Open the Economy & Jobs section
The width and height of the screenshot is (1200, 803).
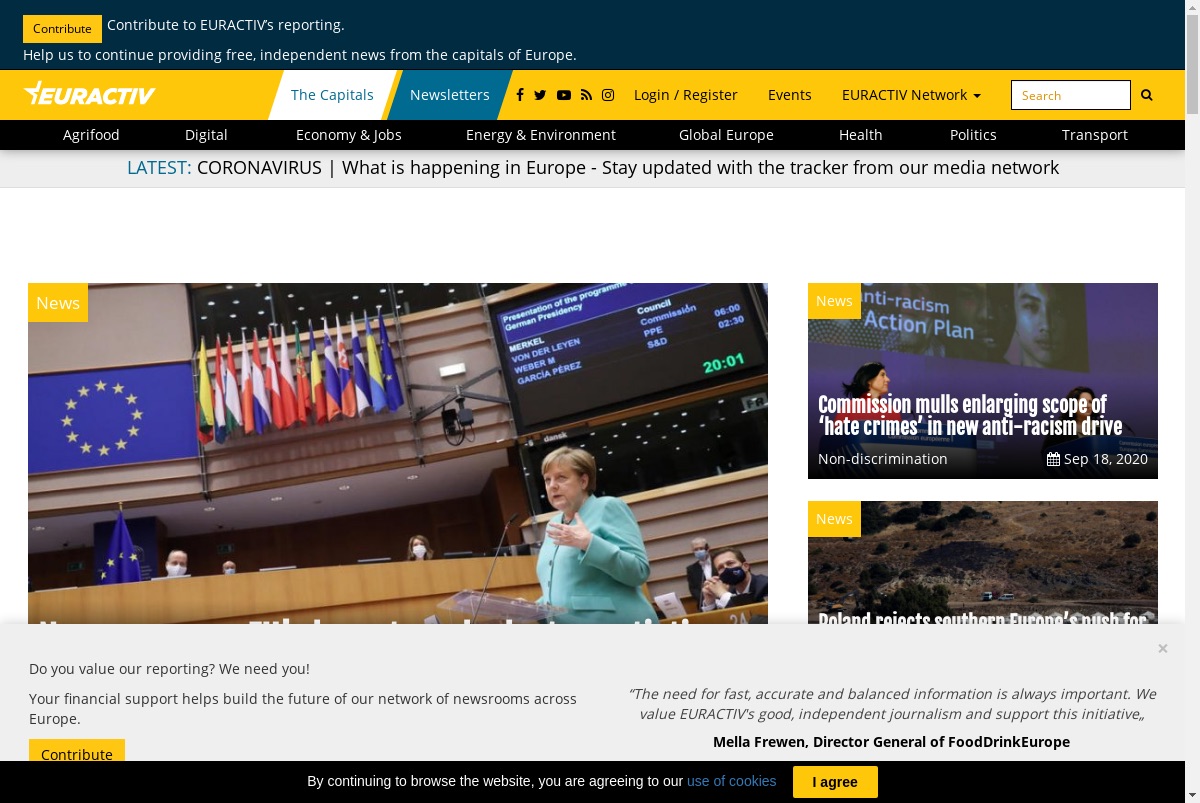tap(349, 135)
